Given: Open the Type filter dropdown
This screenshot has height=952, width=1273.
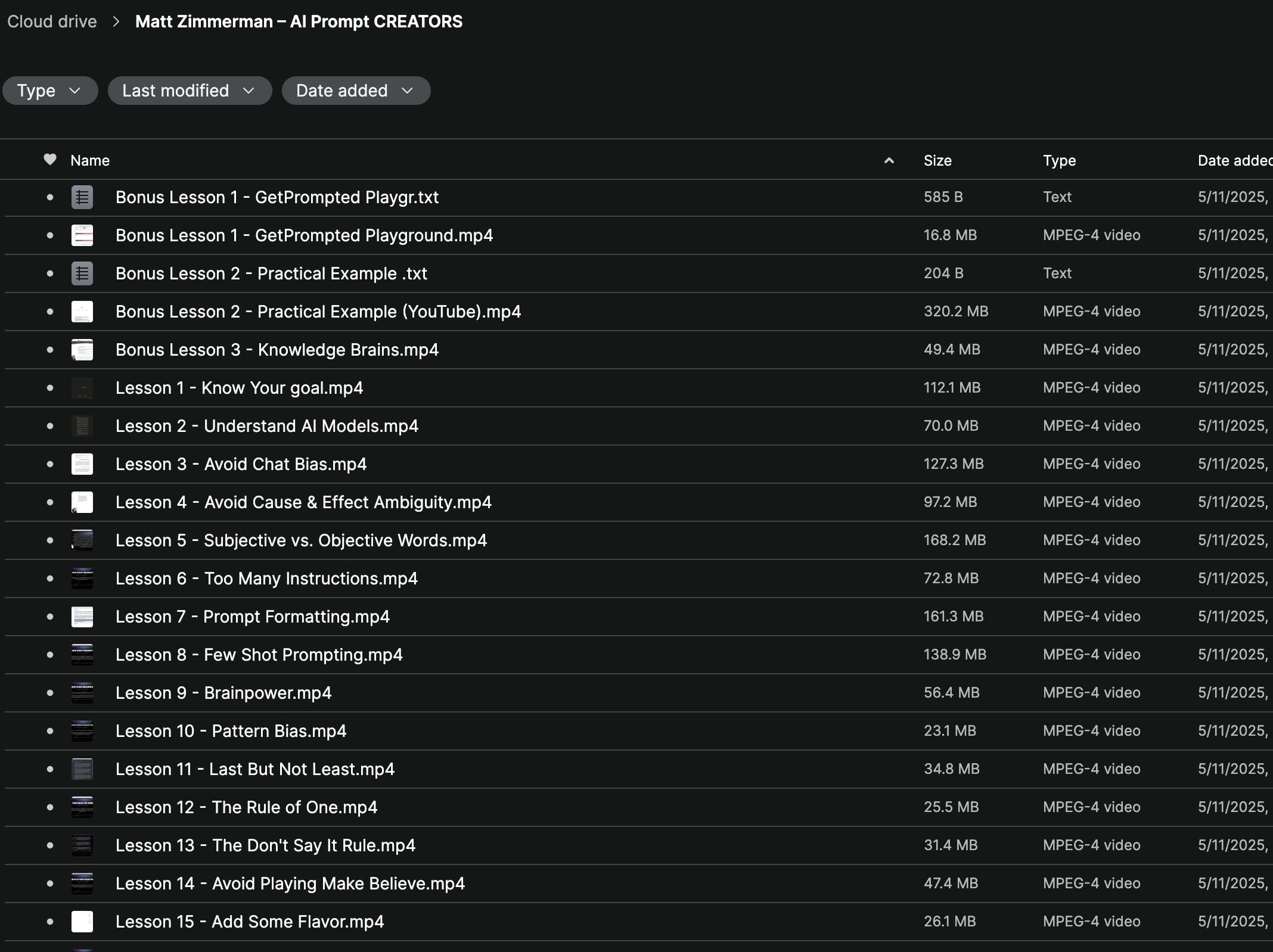Looking at the screenshot, I should [49, 91].
